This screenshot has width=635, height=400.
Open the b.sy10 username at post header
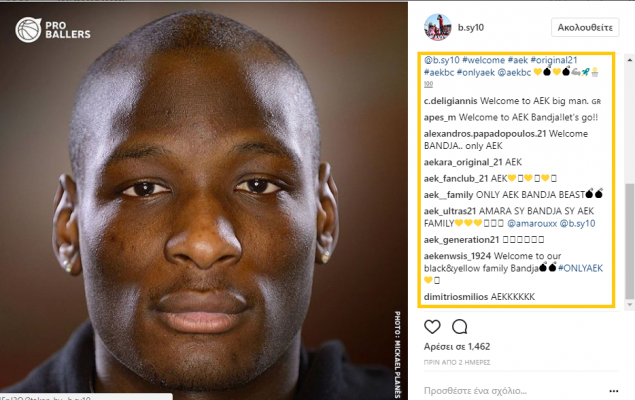click(x=471, y=28)
